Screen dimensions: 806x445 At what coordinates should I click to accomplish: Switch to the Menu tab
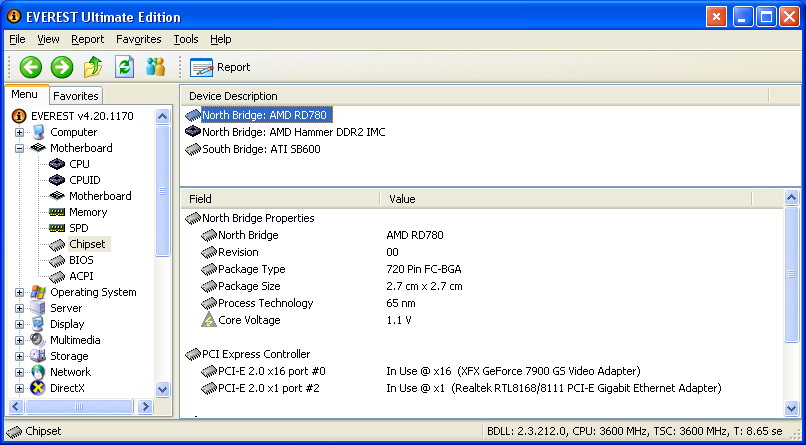click(25, 95)
